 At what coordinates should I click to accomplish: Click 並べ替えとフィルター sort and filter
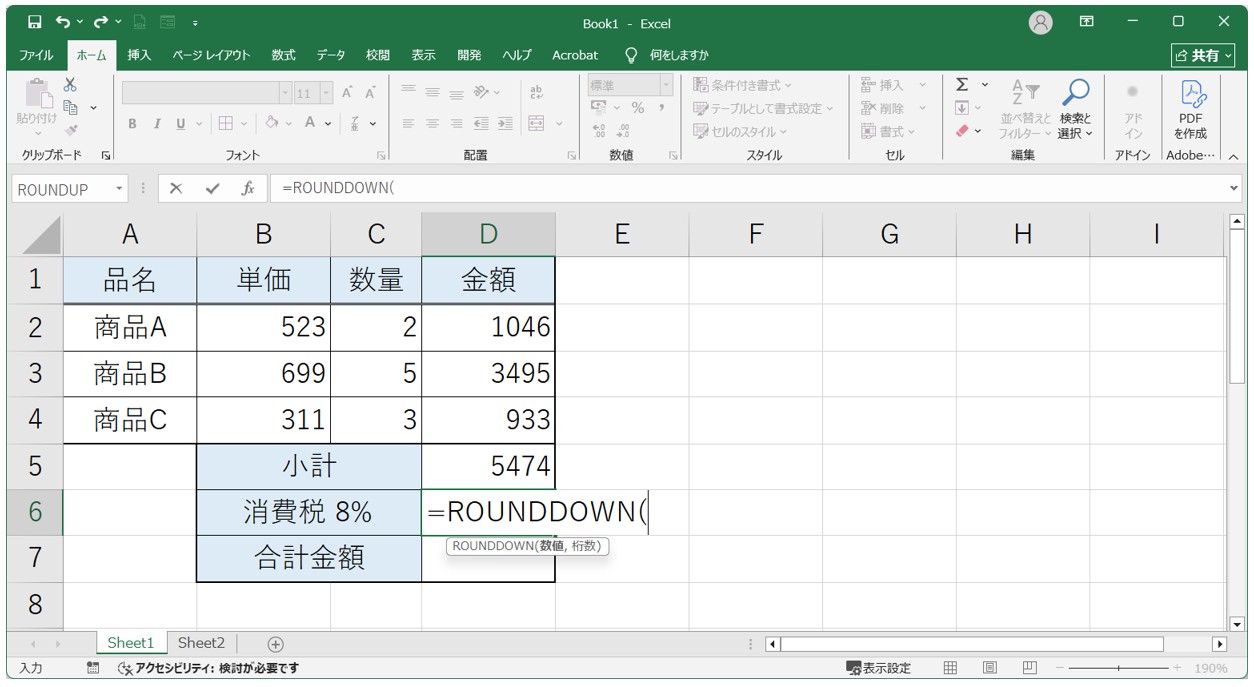[1026, 110]
